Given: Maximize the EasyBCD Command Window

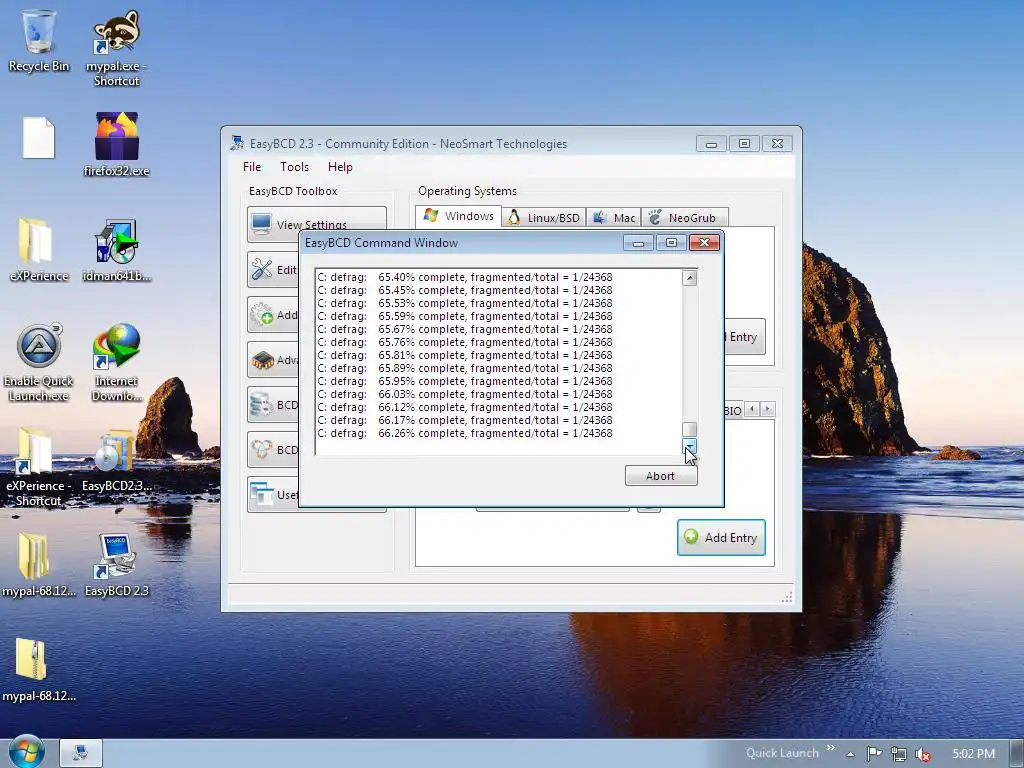Looking at the screenshot, I should coord(671,243).
